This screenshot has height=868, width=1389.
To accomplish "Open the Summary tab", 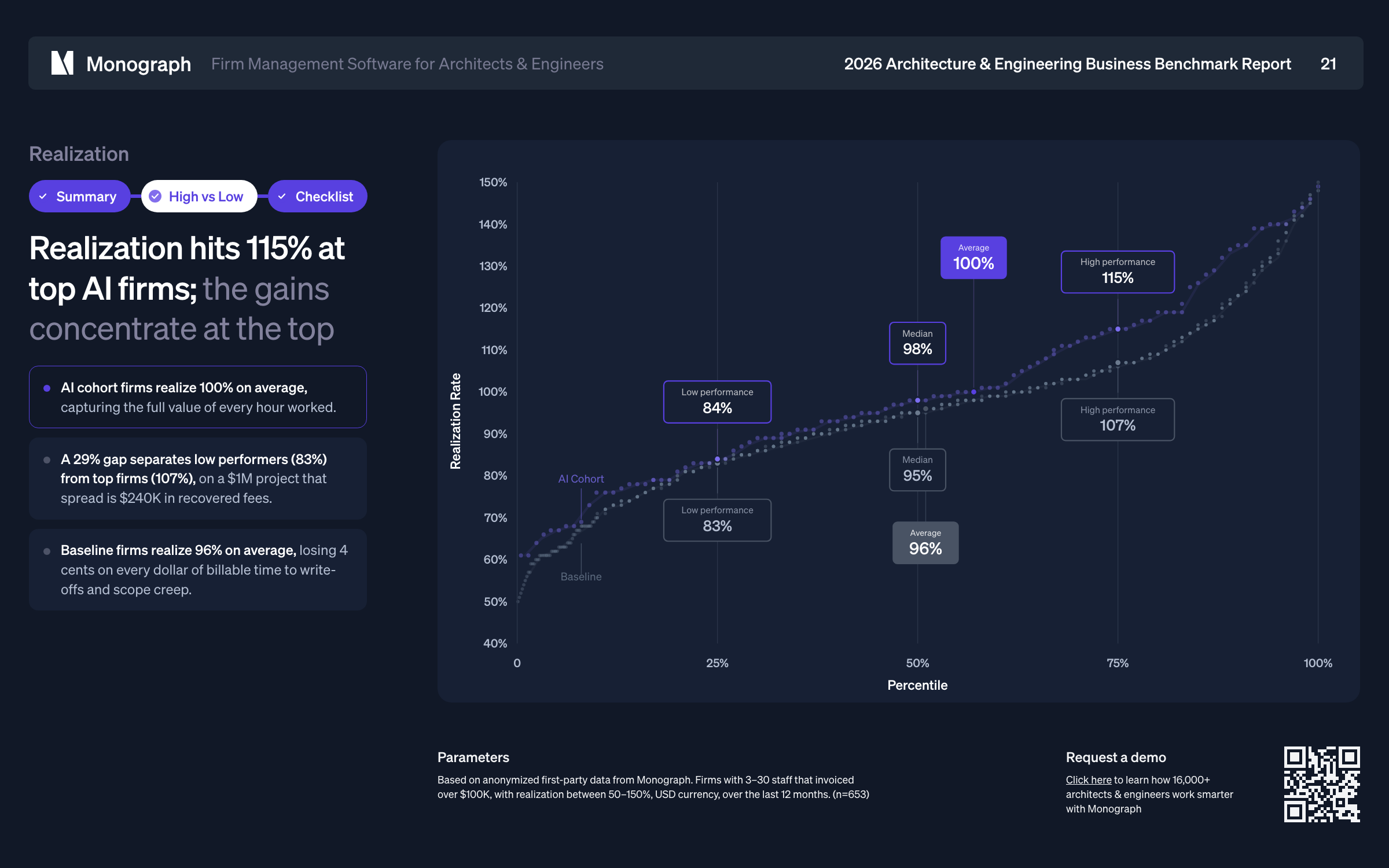I will coord(80,197).
